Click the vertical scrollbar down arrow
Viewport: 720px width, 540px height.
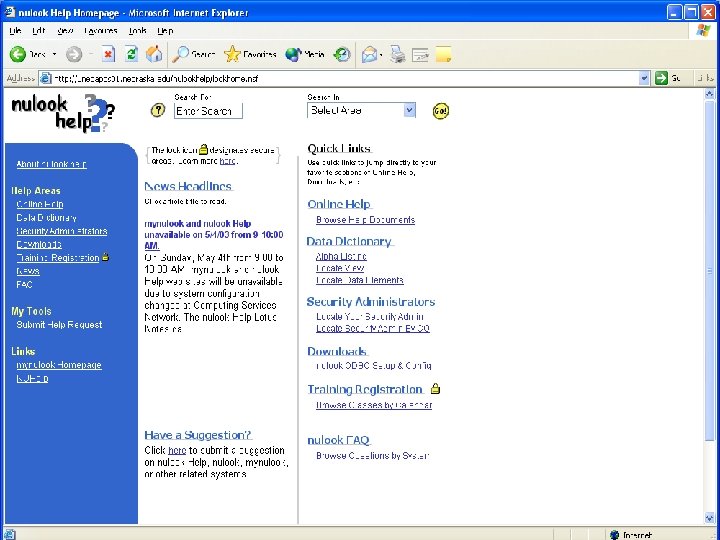point(710,518)
